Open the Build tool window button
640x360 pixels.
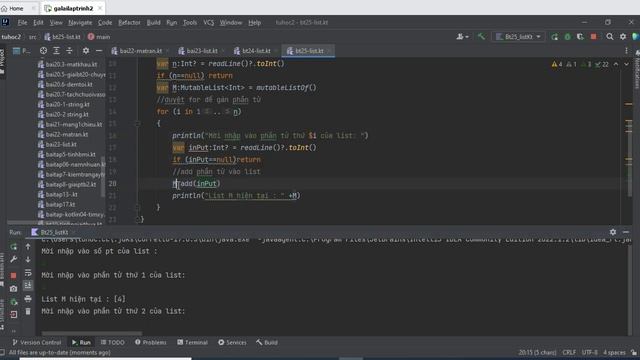(x=267, y=342)
